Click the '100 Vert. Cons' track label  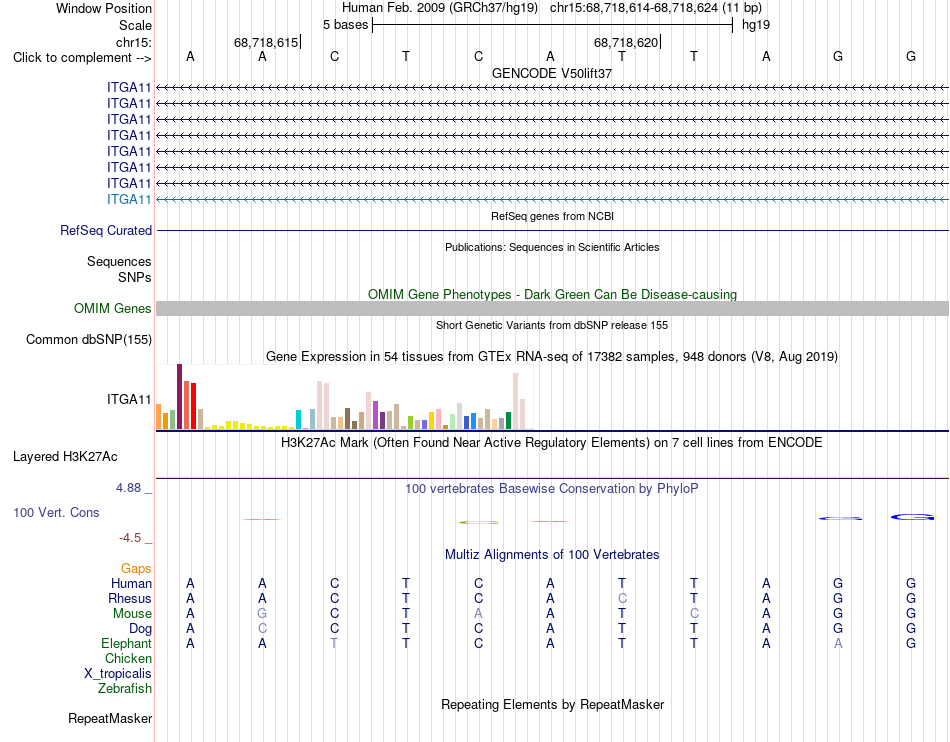pos(56,512)
